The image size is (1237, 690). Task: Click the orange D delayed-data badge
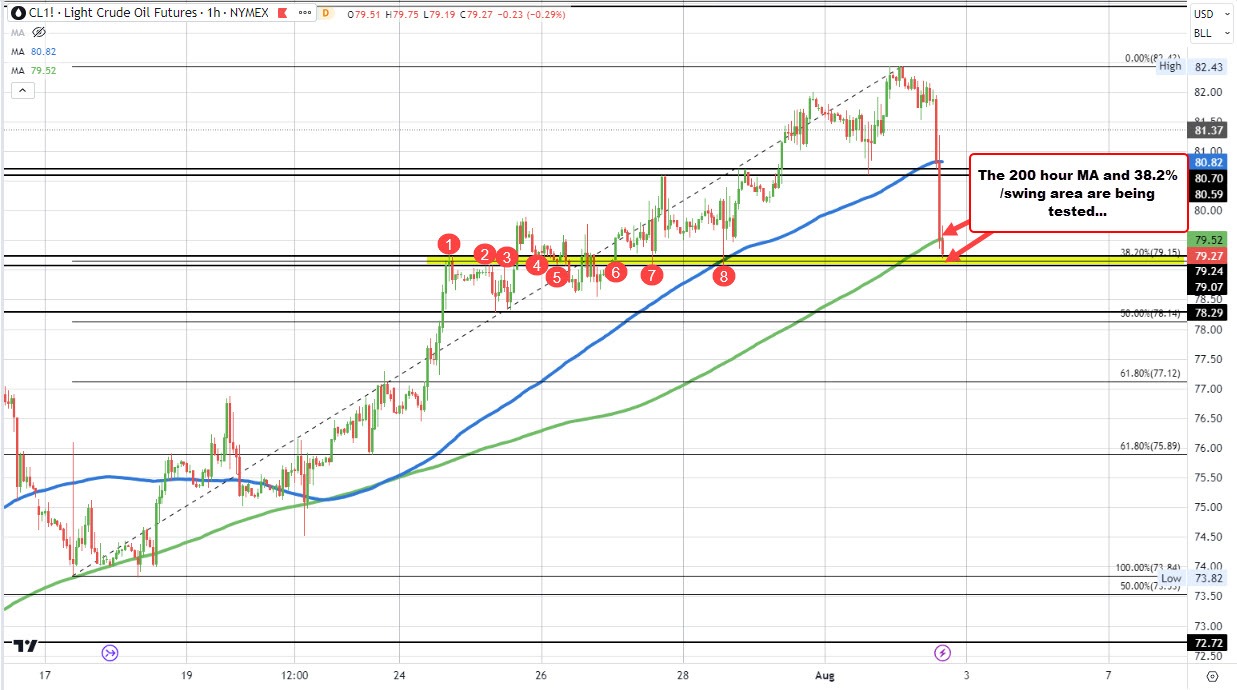click(x=325, y=13)
